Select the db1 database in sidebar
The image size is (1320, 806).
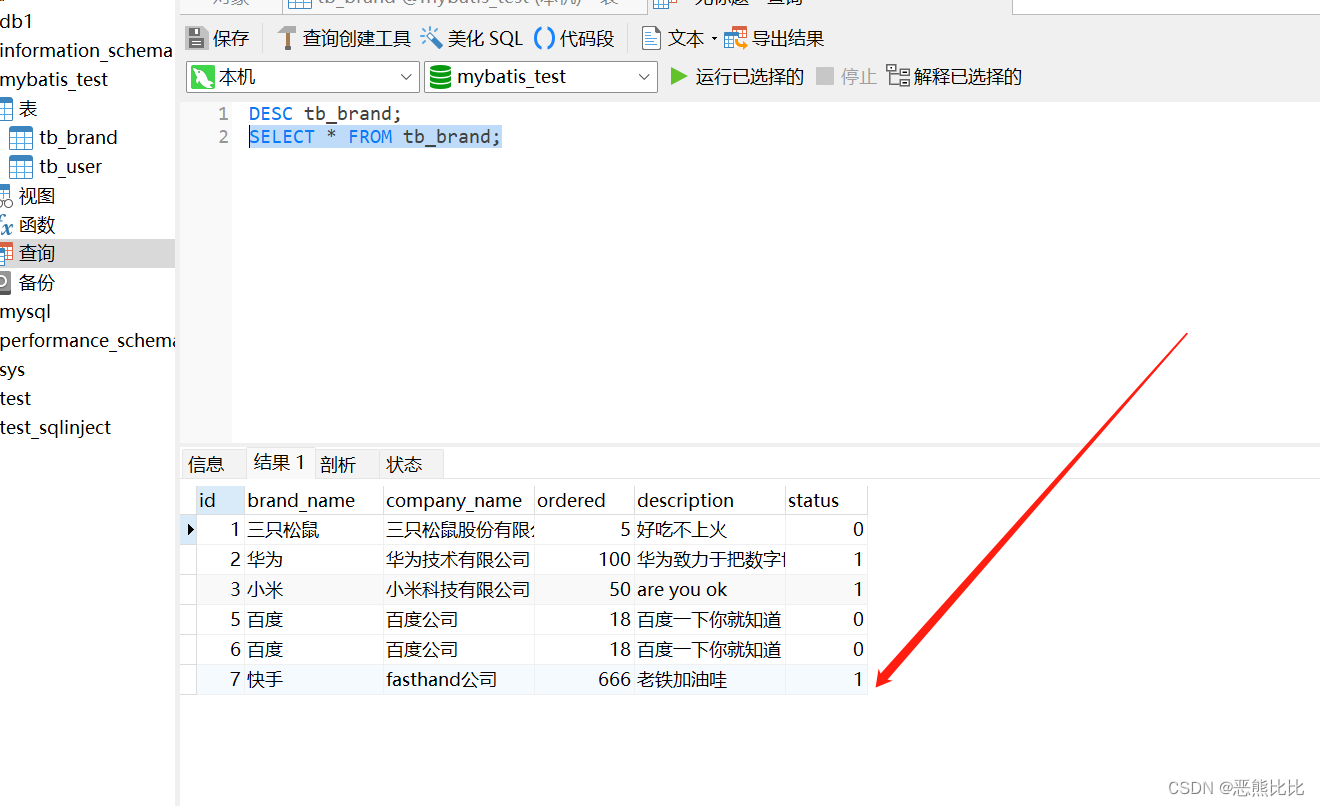(17, 21)
